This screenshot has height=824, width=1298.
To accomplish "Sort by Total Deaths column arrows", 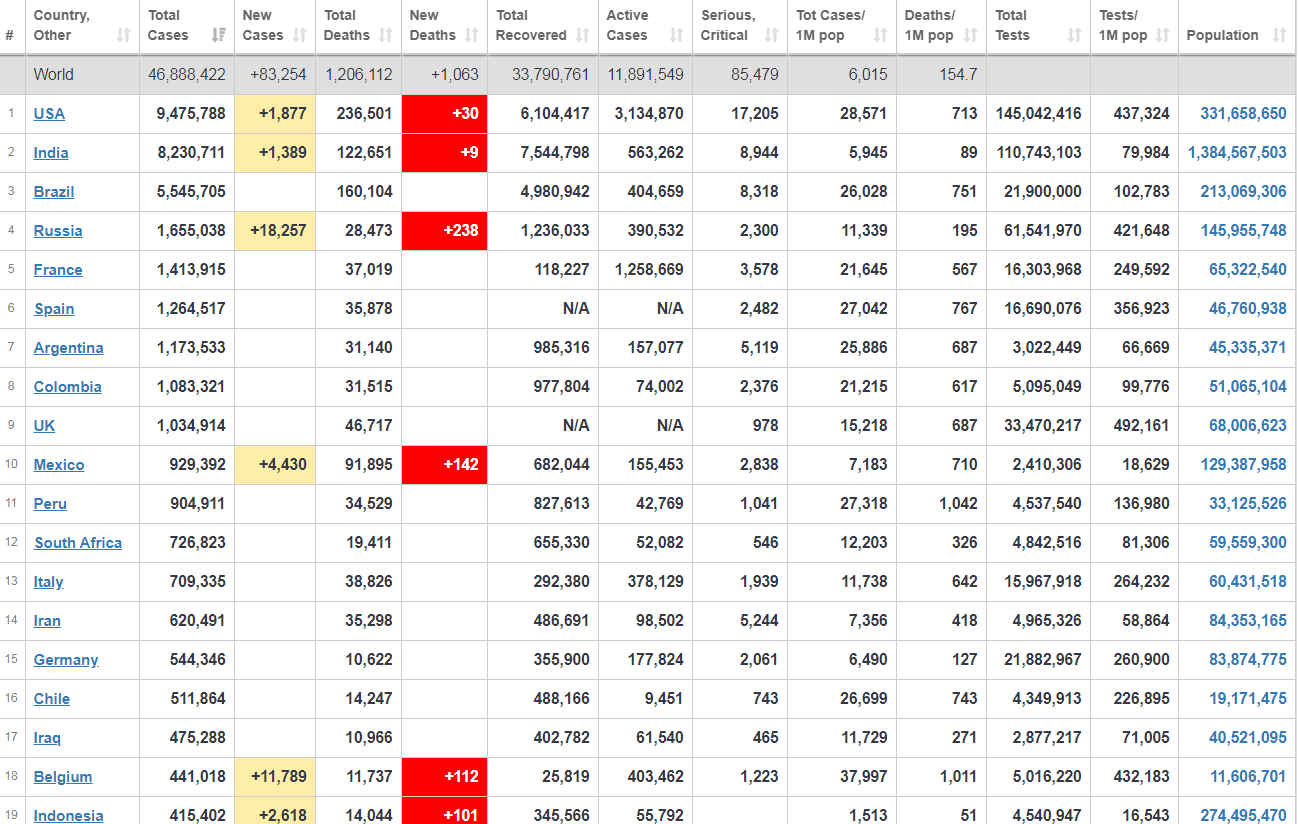I will [x=386, y=35].
